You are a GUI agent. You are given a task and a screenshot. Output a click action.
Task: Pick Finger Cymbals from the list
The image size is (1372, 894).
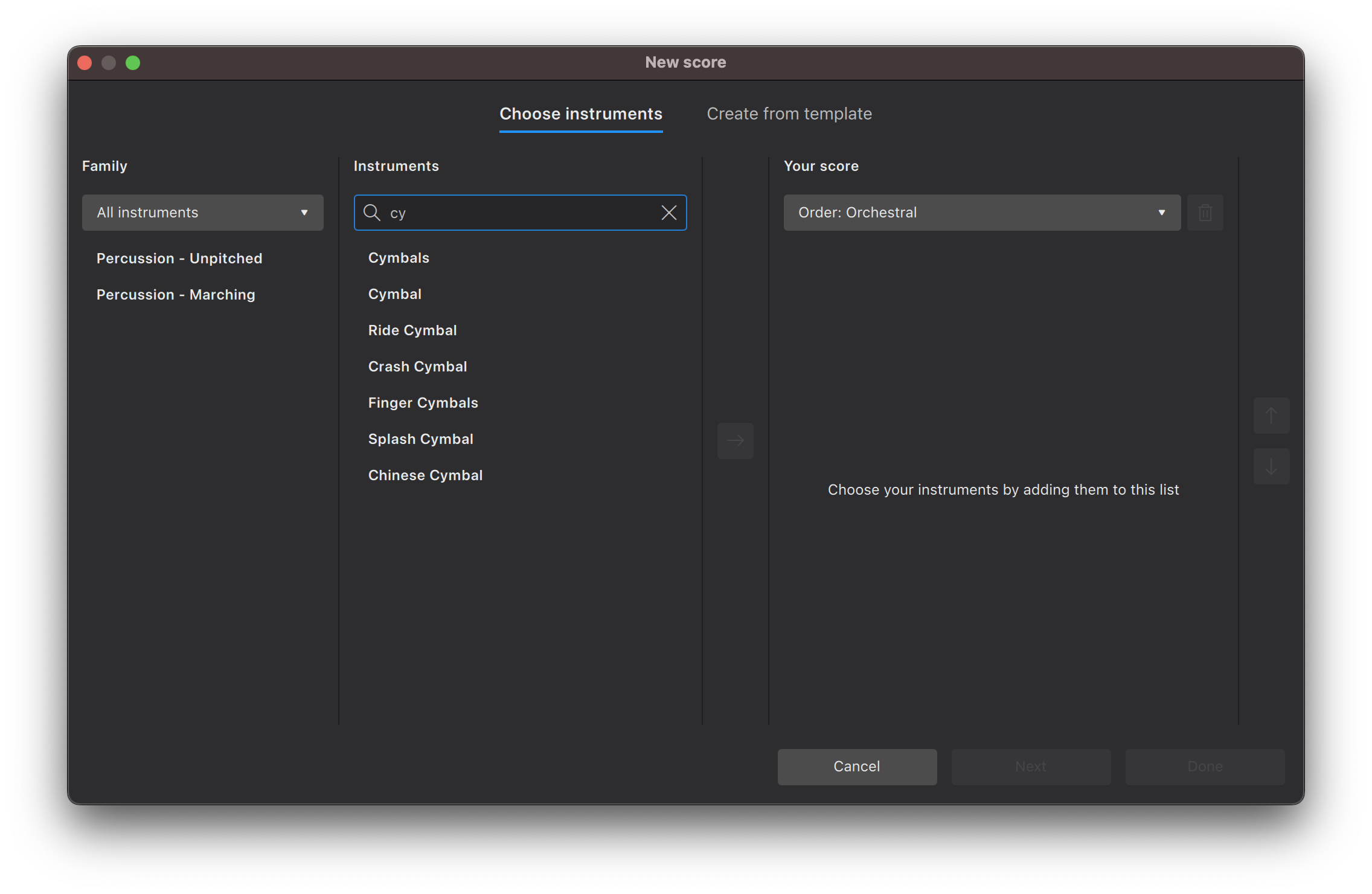pos(423,403)
